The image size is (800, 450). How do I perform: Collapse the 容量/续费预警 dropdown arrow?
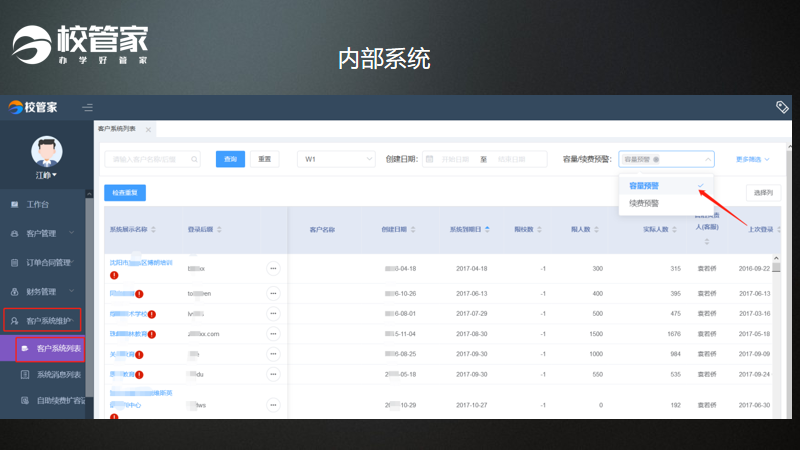tap(708, 160)
